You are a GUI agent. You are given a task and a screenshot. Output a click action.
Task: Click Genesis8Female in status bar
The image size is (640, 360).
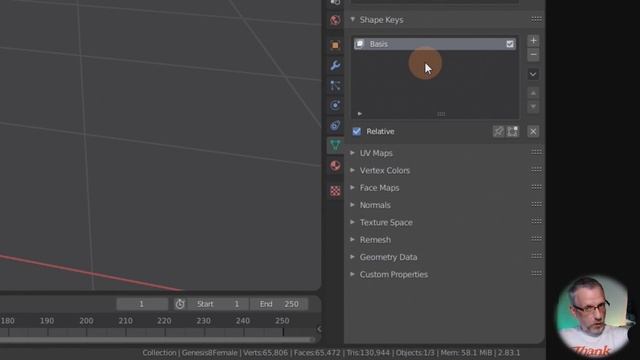209,353
